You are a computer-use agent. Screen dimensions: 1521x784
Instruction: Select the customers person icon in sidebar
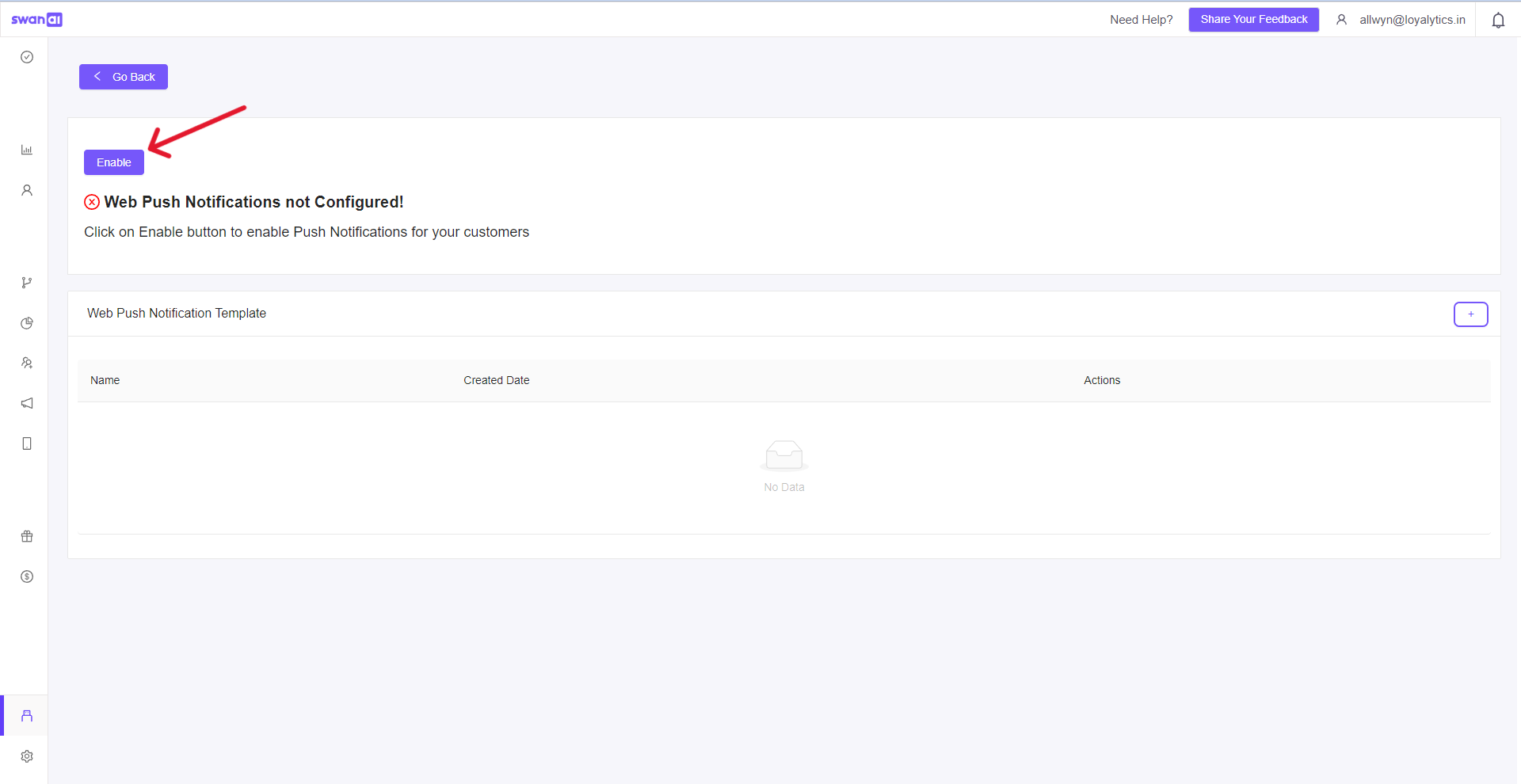coord(26,190)
